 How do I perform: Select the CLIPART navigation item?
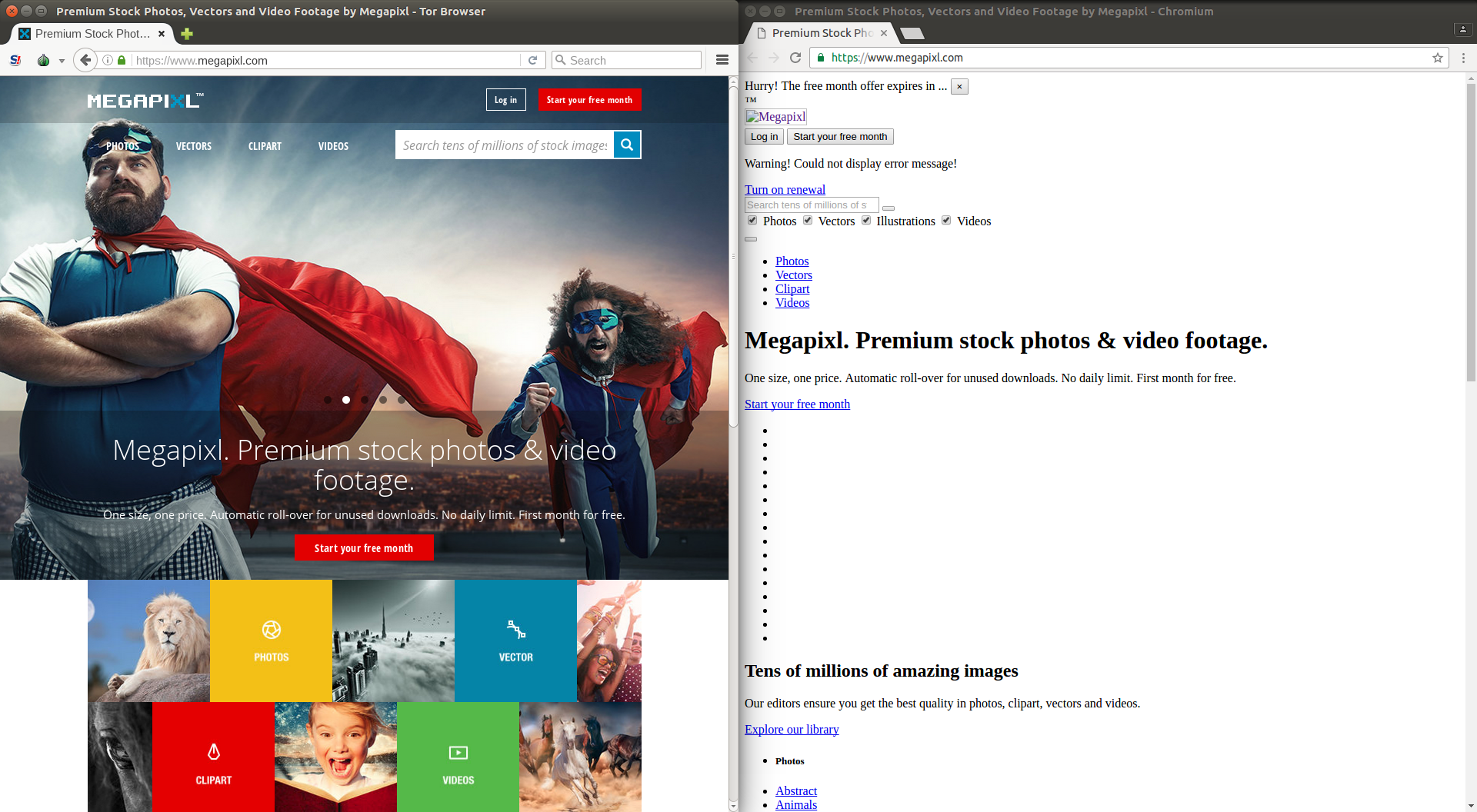265,146
